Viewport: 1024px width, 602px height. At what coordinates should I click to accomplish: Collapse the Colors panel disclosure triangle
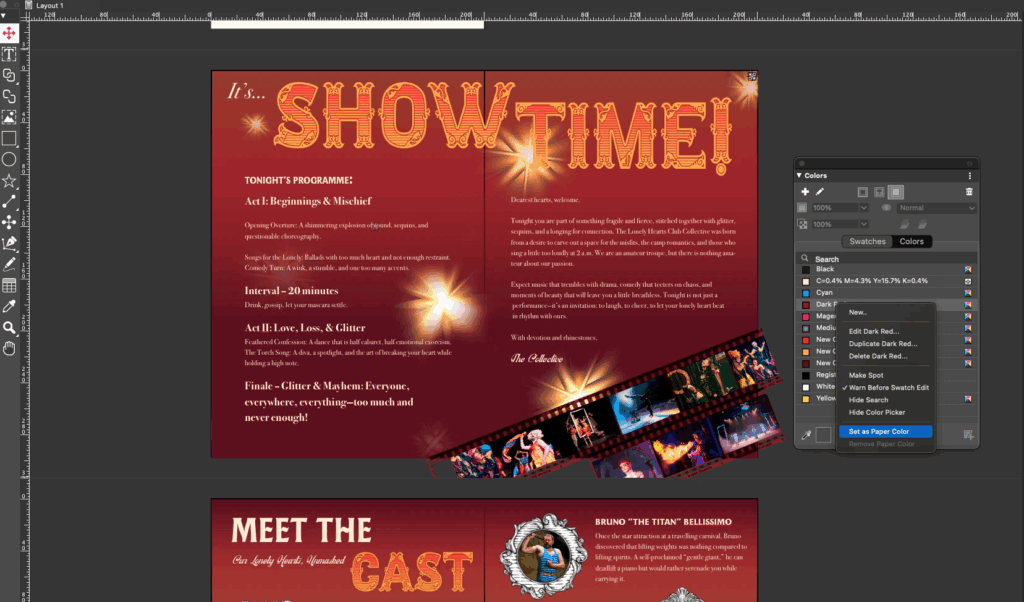tap(800, 175)
